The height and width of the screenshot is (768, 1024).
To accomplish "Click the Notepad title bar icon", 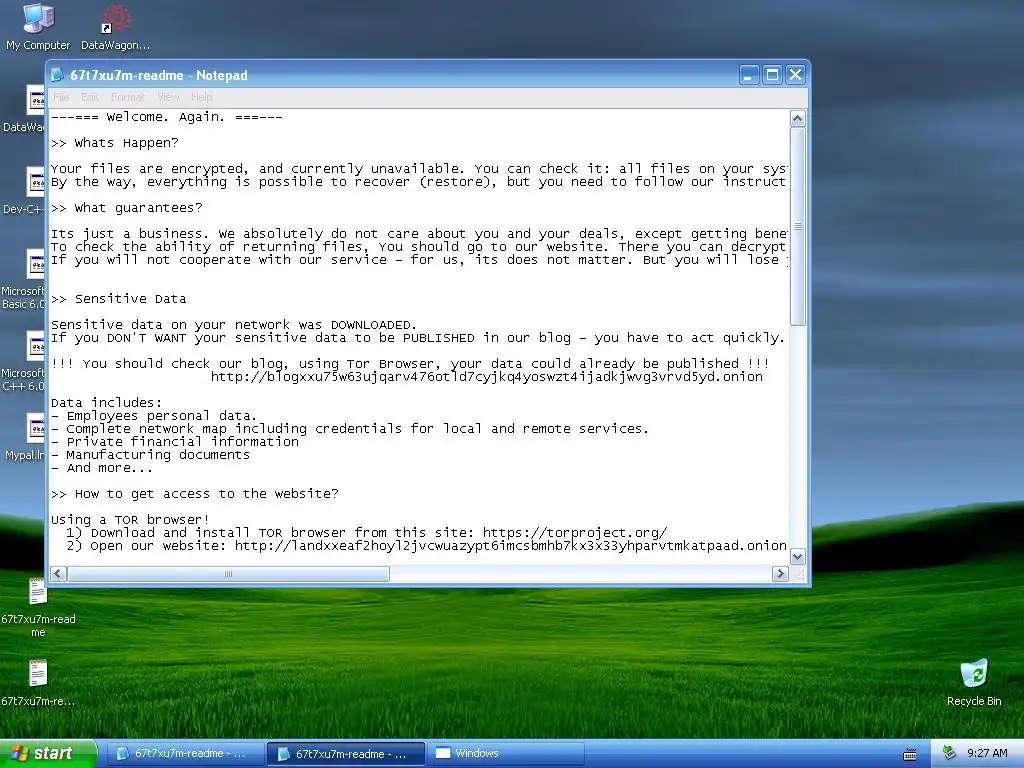I will coord(57,74).
